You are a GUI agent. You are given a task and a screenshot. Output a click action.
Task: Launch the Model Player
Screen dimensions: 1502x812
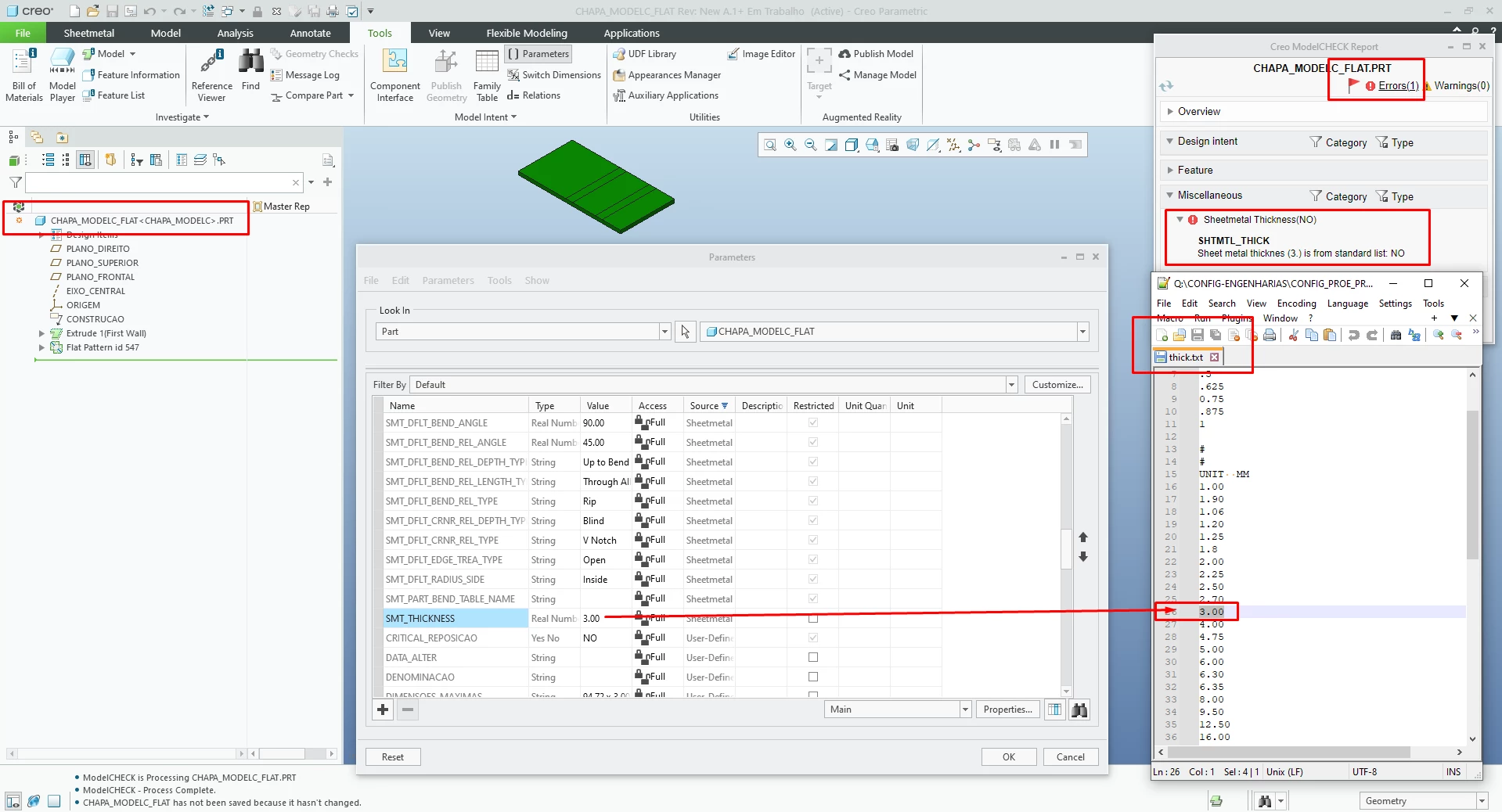(63, 75)
